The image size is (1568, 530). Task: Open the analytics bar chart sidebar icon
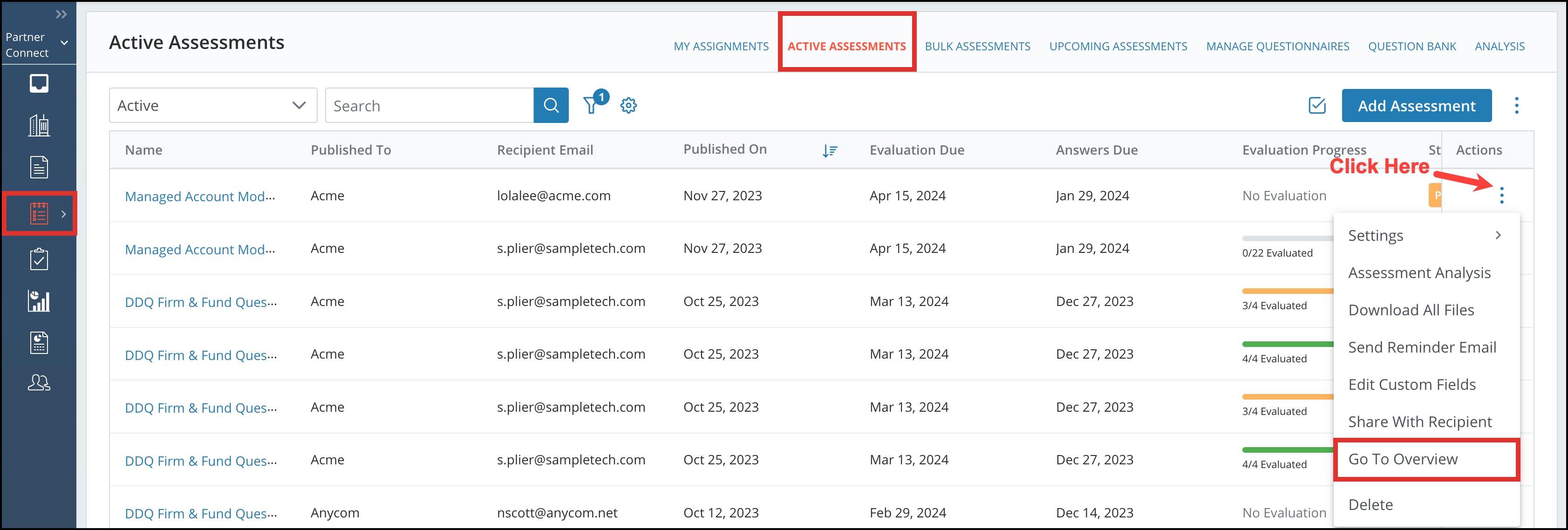[x=39, y=300]
